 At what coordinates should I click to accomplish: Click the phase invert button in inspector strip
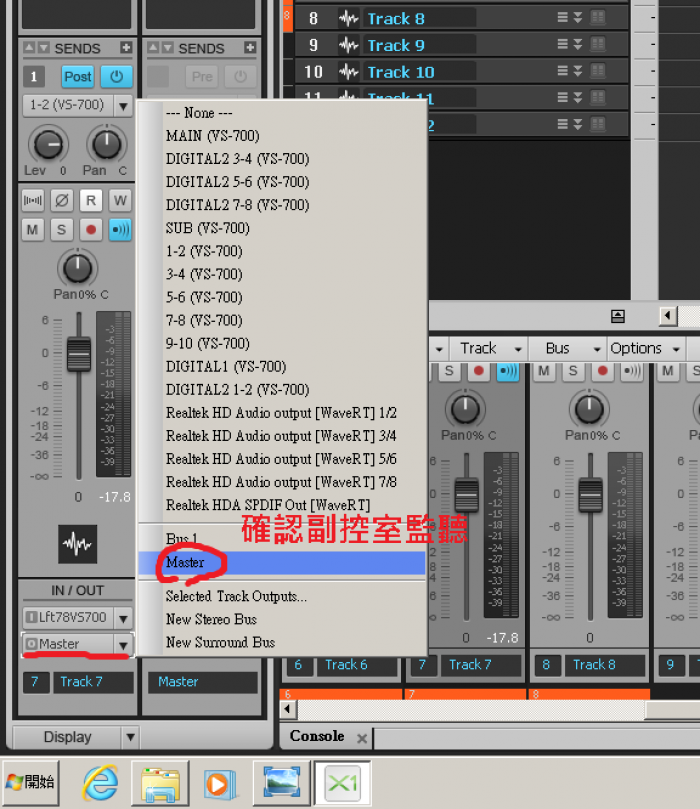click(x=62, y=200)
